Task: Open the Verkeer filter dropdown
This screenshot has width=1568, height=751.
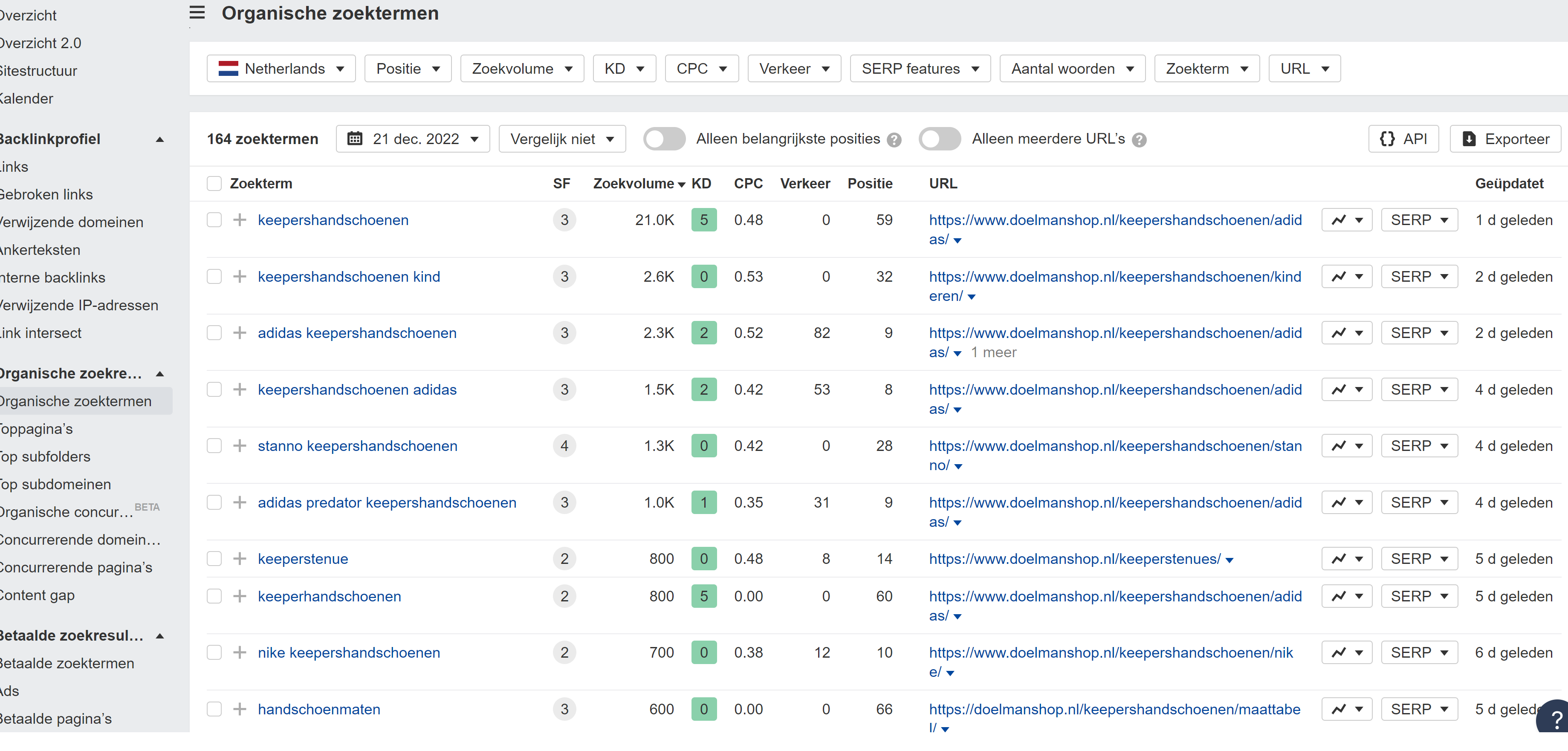Action: tap(794, 69)
